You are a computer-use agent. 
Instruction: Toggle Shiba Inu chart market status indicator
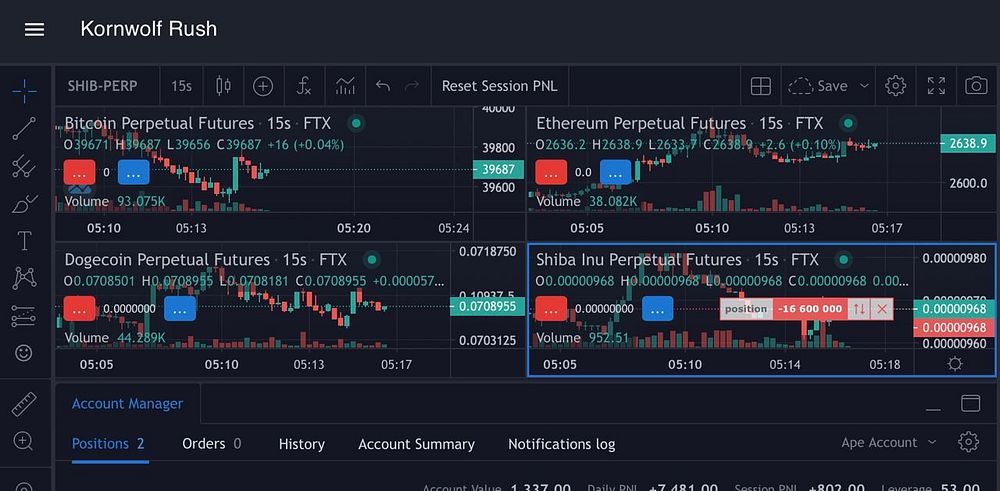(x=843, y=259)
